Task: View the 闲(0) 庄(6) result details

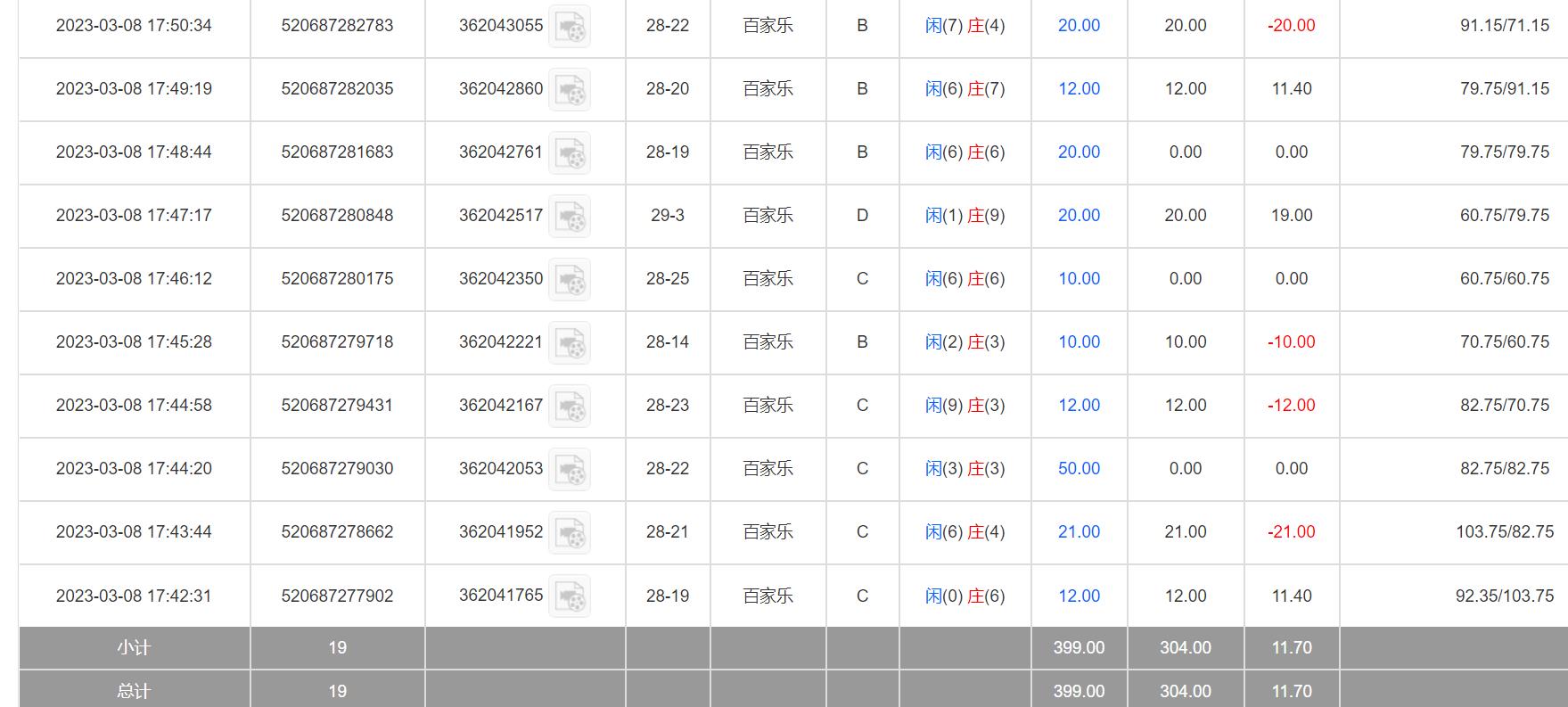Action: 965,596
